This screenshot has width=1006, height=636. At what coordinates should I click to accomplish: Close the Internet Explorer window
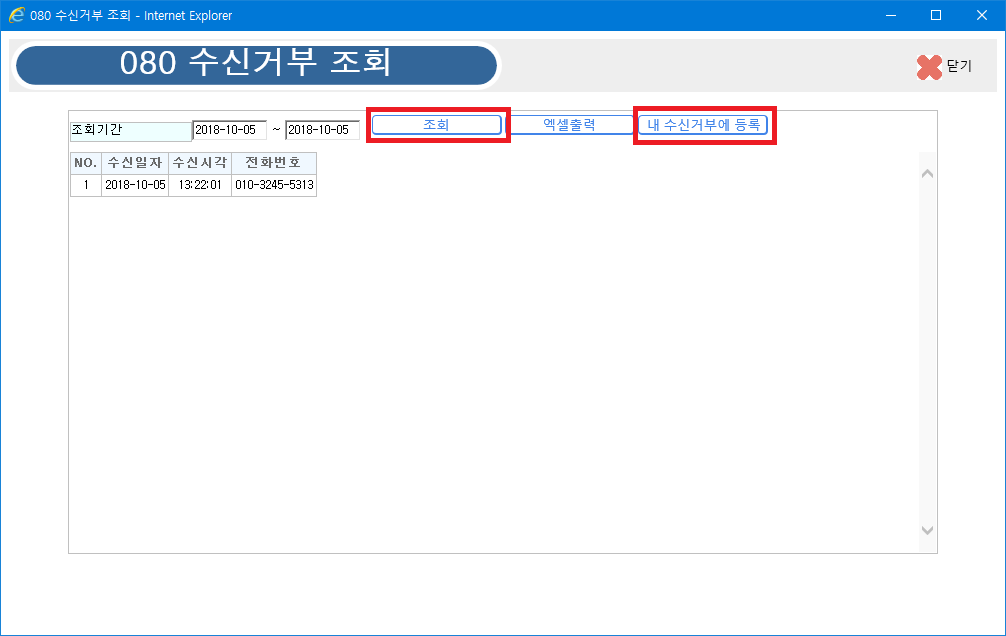(x=982, y=15)
